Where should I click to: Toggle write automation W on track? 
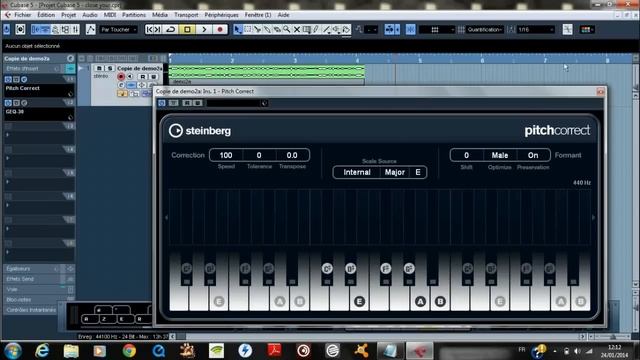click(x=153, y=76)
